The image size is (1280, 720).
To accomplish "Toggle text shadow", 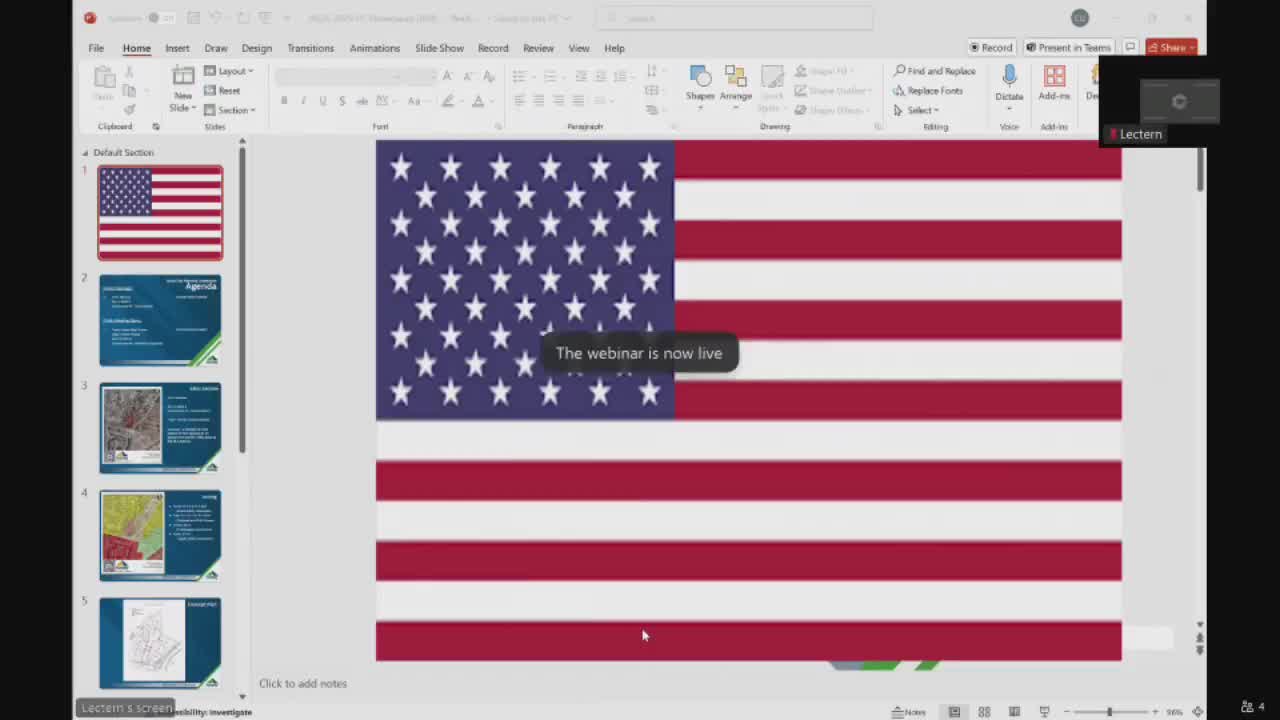I will (x=342, y=100).
